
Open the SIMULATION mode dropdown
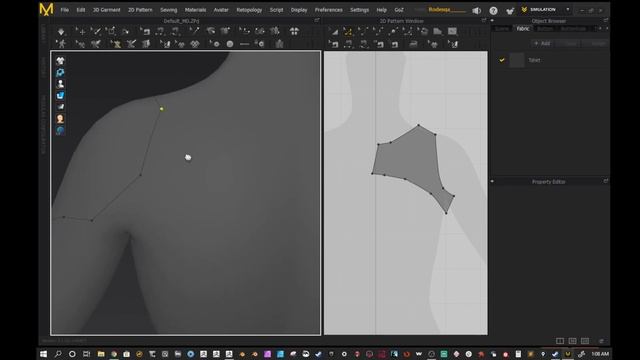point(567,9)
